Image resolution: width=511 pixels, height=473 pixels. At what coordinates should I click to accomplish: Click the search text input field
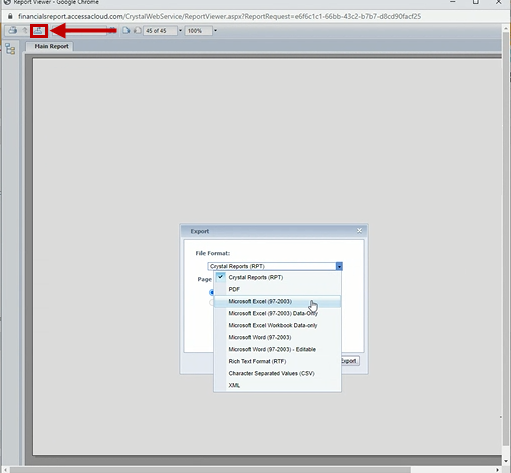coord(80,31)
